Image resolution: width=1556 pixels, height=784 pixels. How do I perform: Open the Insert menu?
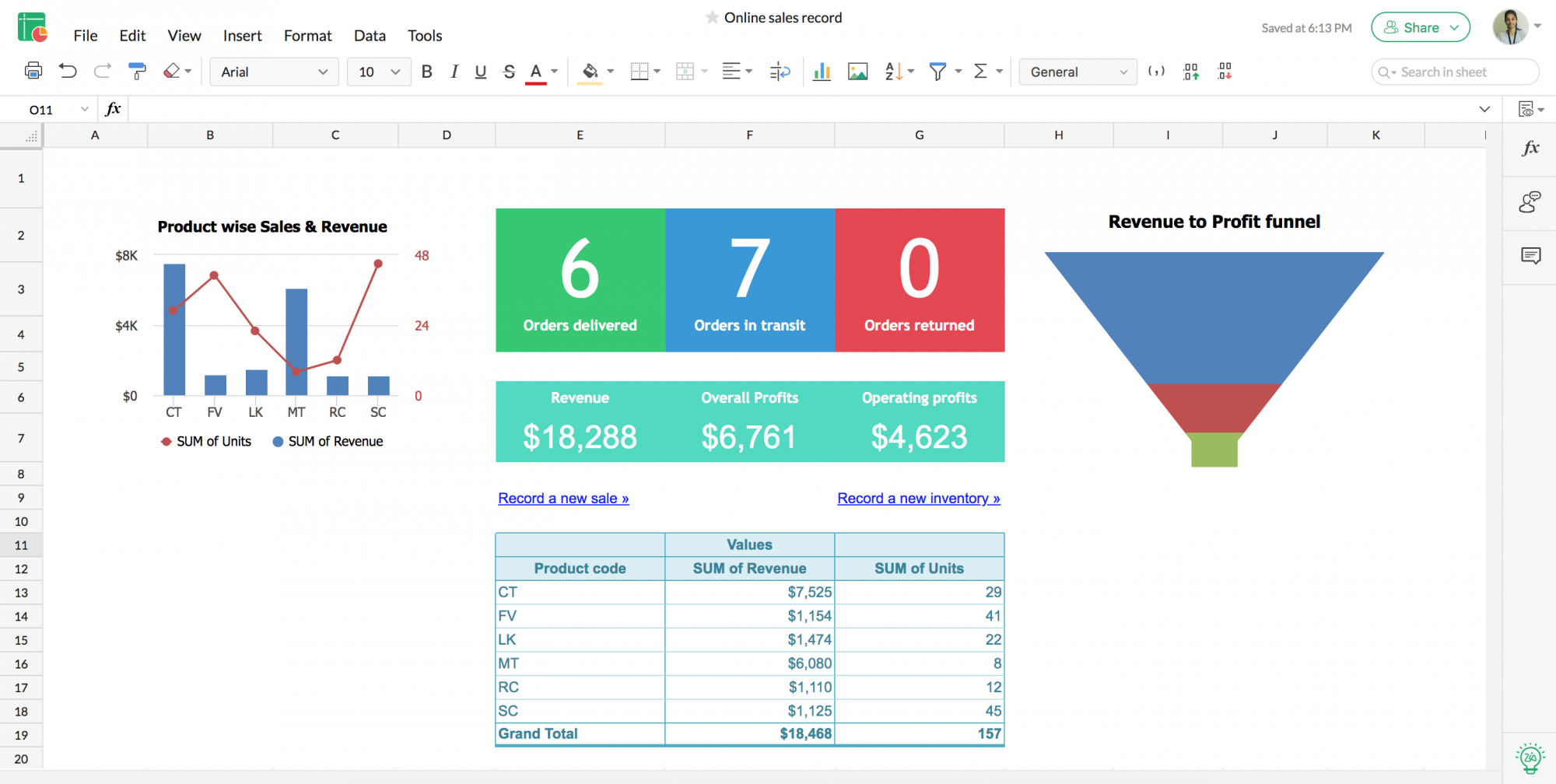tap(242, 36)
